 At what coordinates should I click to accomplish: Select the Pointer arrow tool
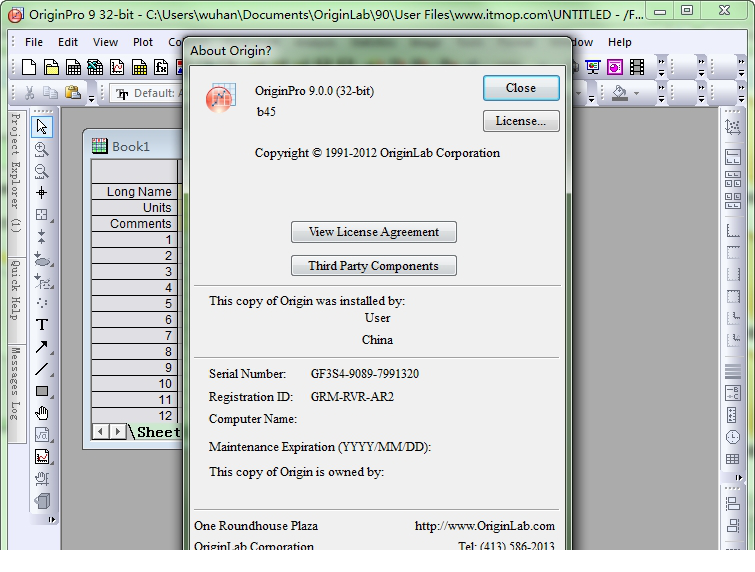(42, 127)
